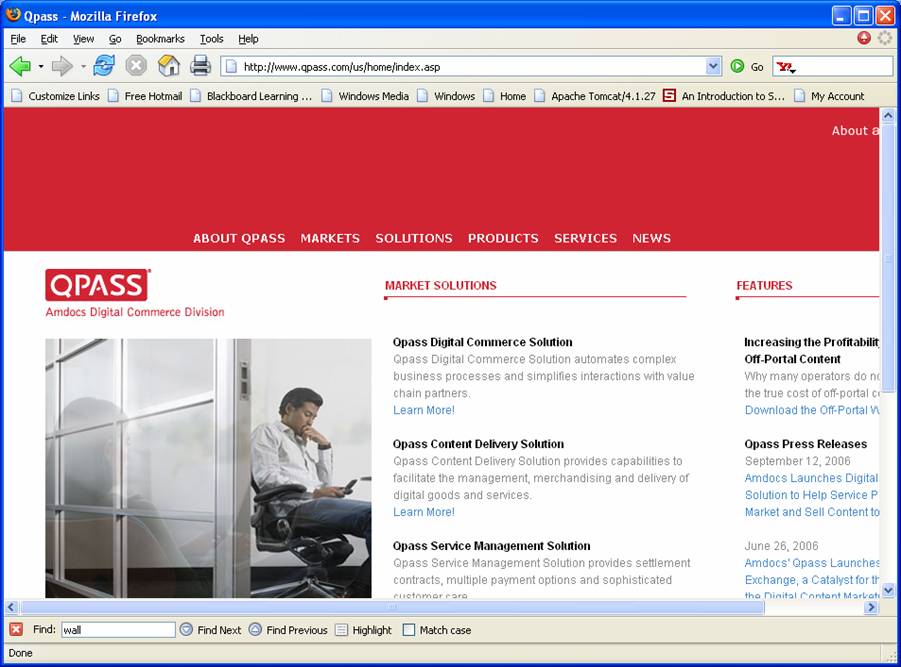Enable the Match case checkbox
Screen dimensions: 901x667
(x=409, y=630)
